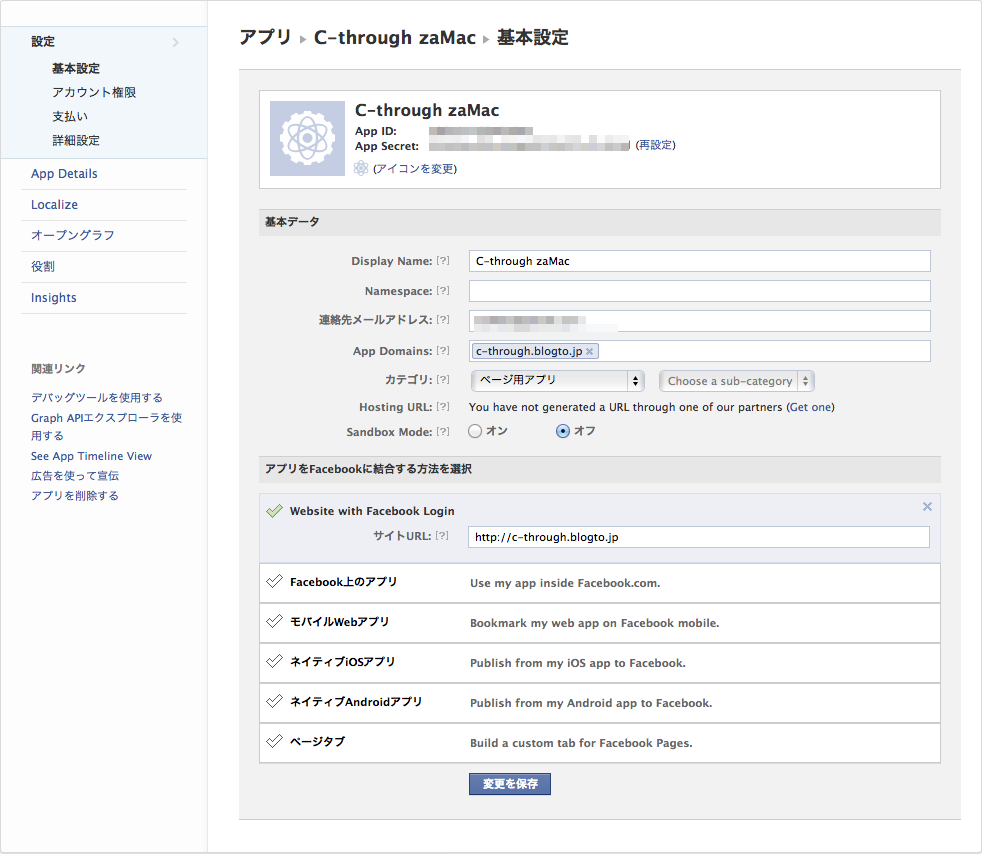The width and height of the screenshot is (982, 854).
Task: Click the large app icon thumbnail
Action: pos(307,138)
